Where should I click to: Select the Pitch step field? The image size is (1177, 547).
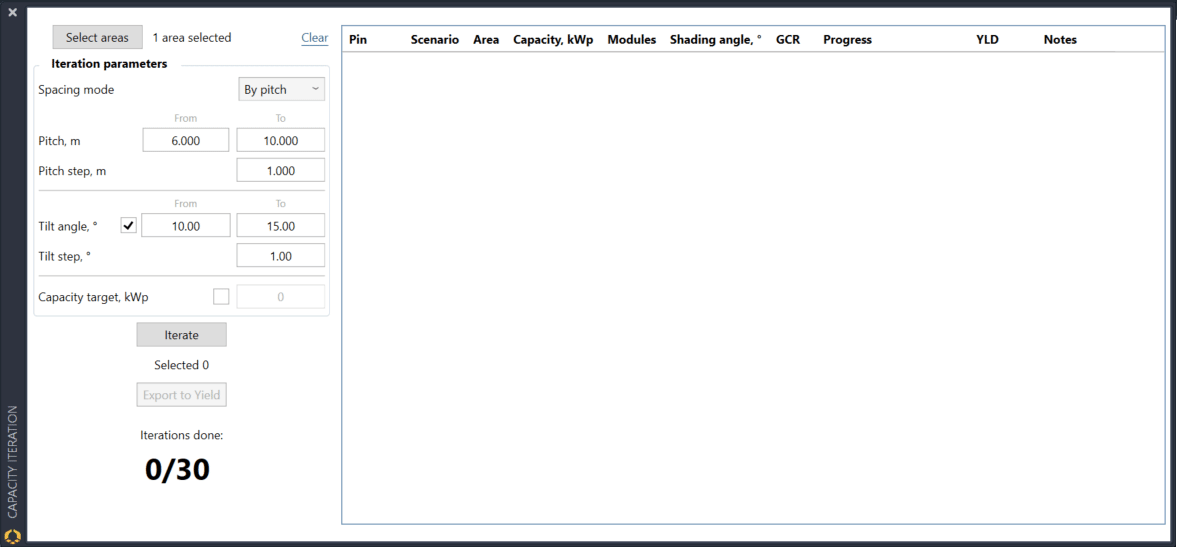pyautogui.click(x=281, y=171)
